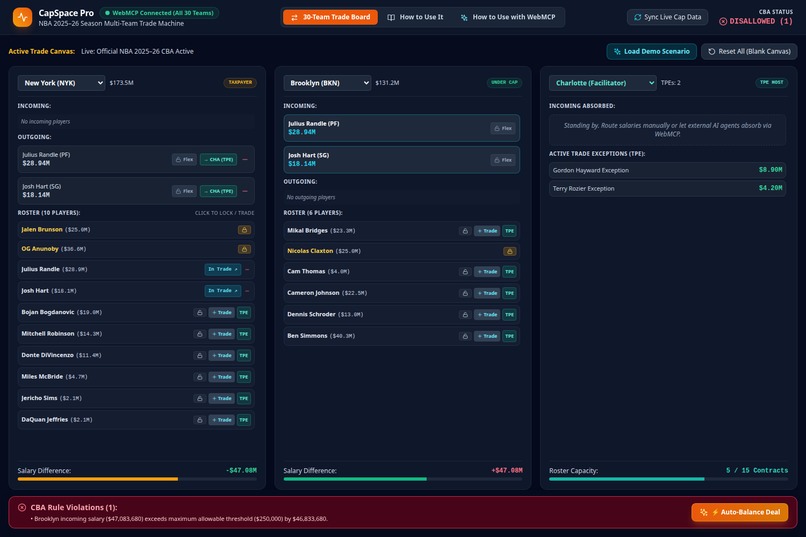Unlock Nicolas Claxton via gold lock toggle

509,252
